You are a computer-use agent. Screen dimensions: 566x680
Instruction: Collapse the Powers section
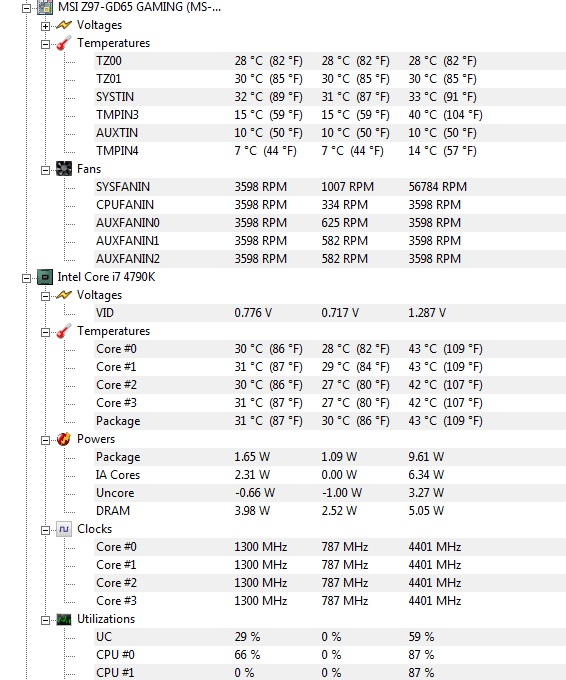pos(45,440)
